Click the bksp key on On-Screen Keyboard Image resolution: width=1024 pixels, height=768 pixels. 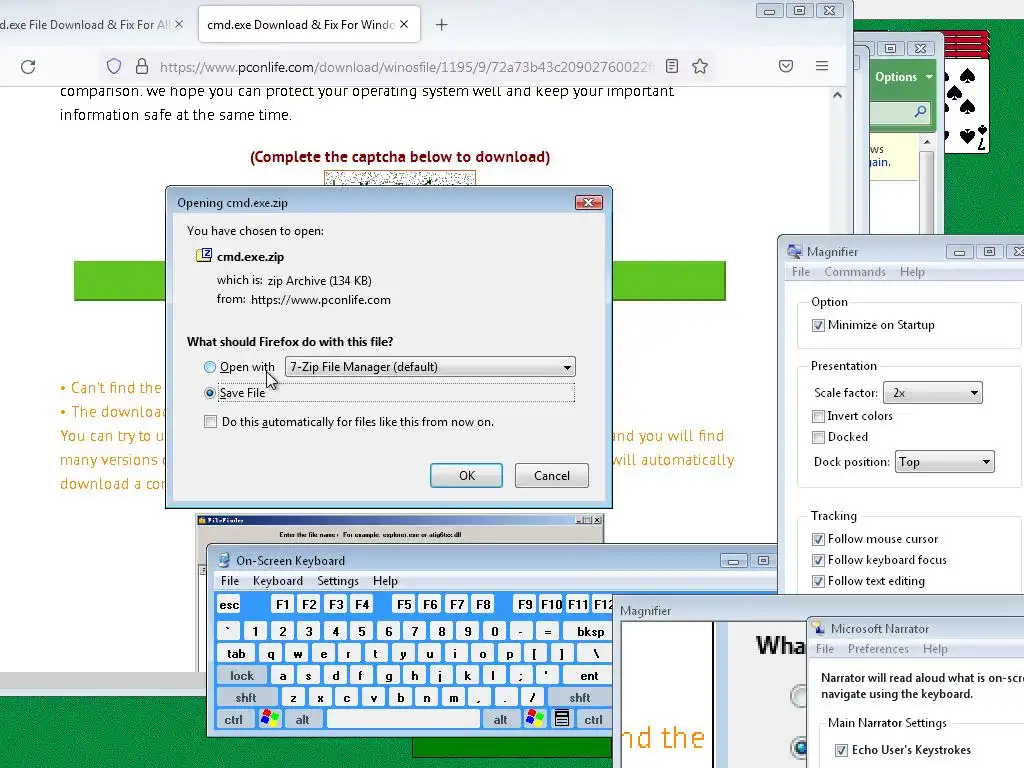[590, 632]
